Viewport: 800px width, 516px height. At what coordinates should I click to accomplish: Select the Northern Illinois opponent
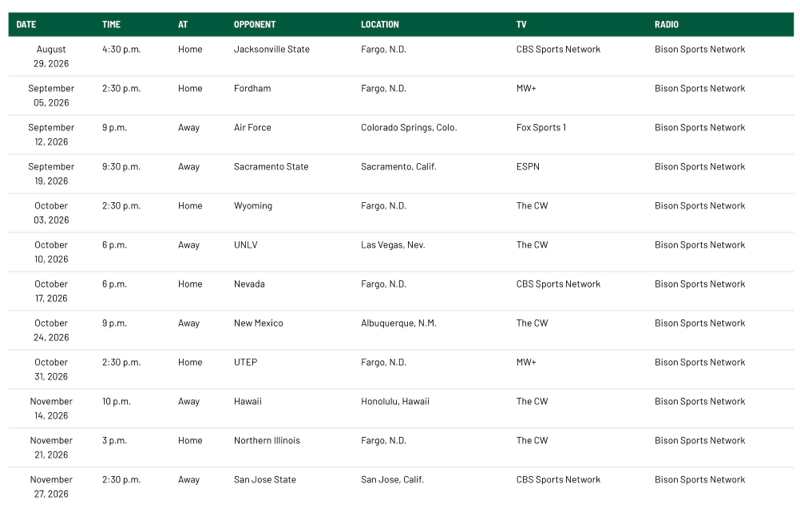click(267, 440)
